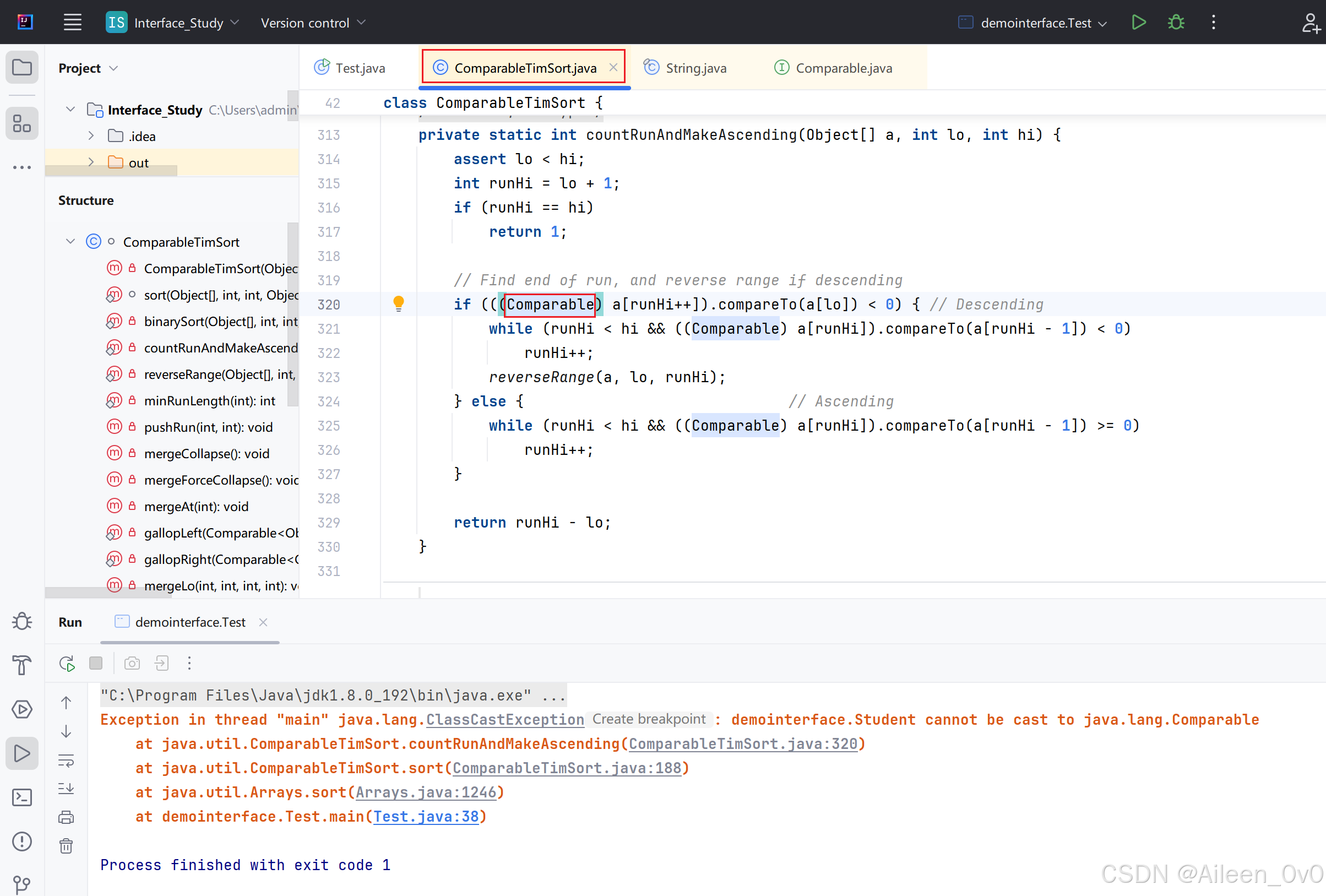Open the Build hammer tool window
Image resolution: width=1326 pixels, height=896 pixels.
tap(22, 665)
